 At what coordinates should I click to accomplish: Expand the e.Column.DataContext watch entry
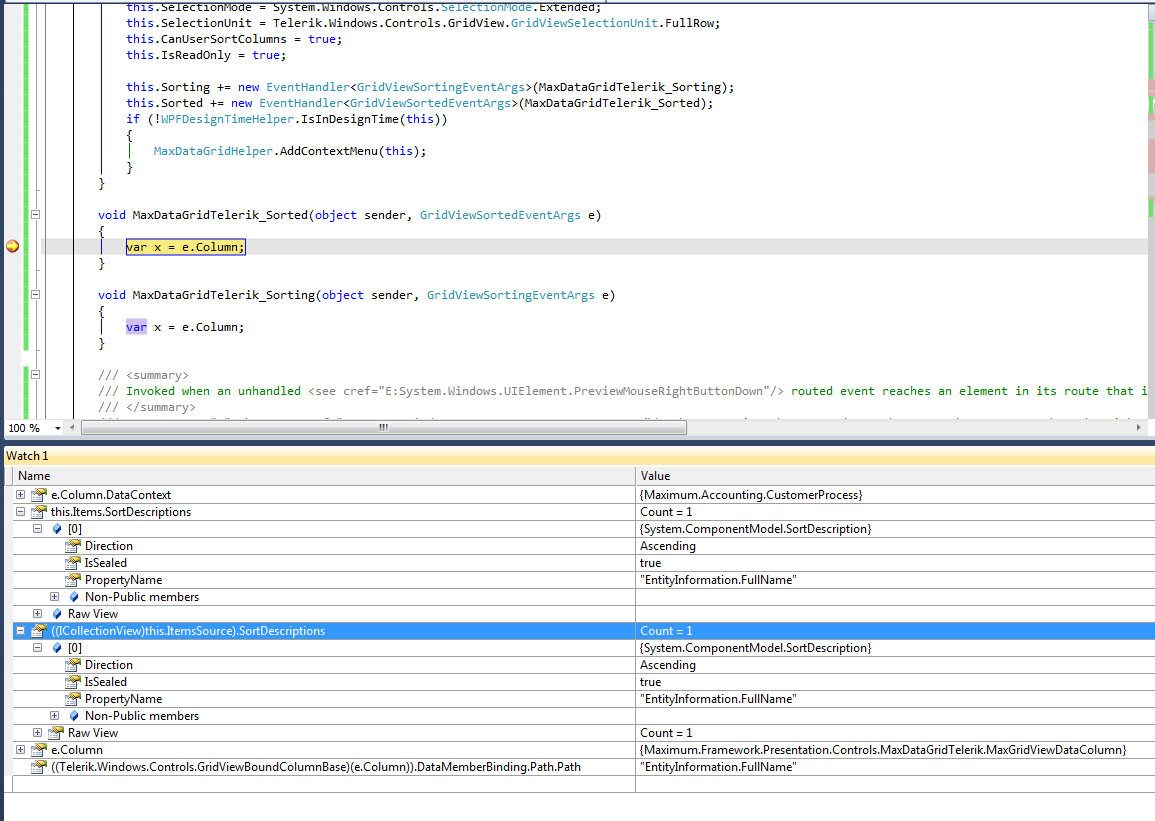point(21,495)
